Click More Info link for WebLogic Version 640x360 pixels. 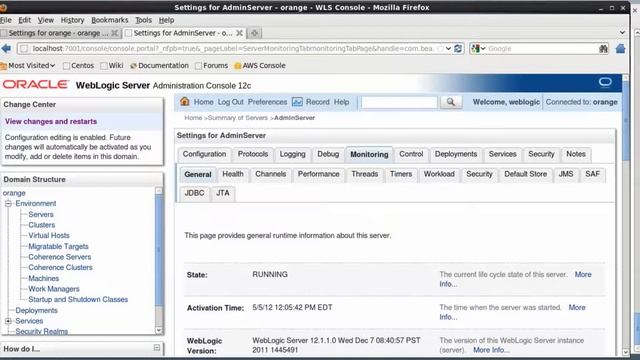click(491, 350)
